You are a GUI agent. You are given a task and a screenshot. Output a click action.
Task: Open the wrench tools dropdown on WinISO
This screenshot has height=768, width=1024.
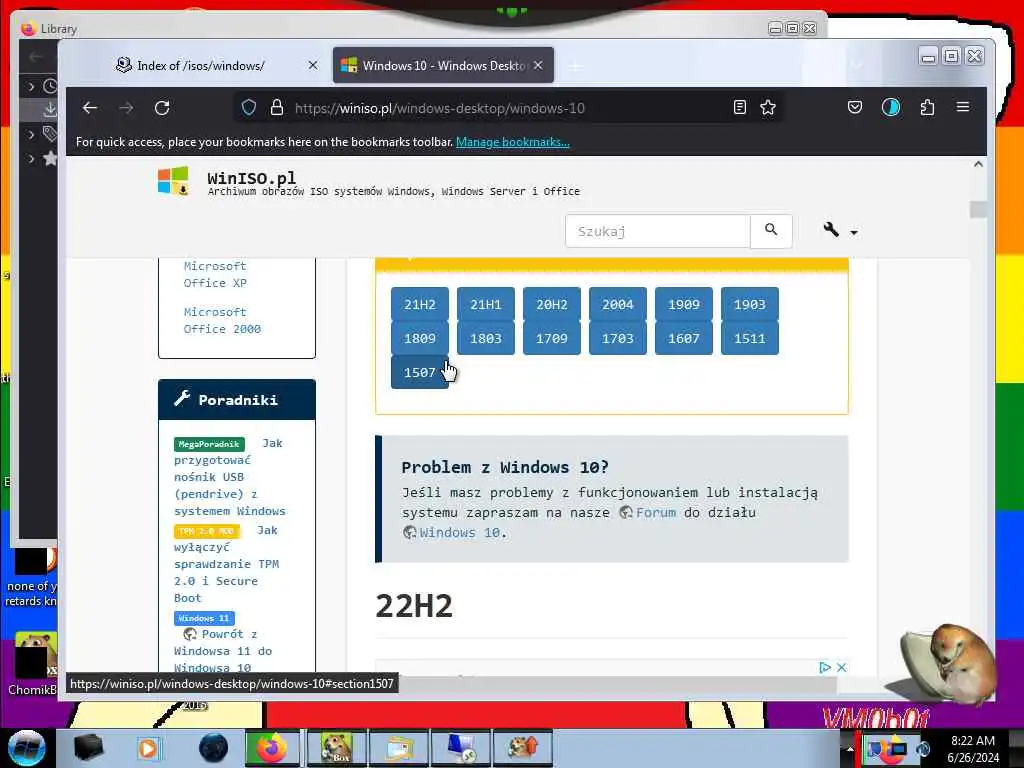pyautogui.click(x=839, y=231)
